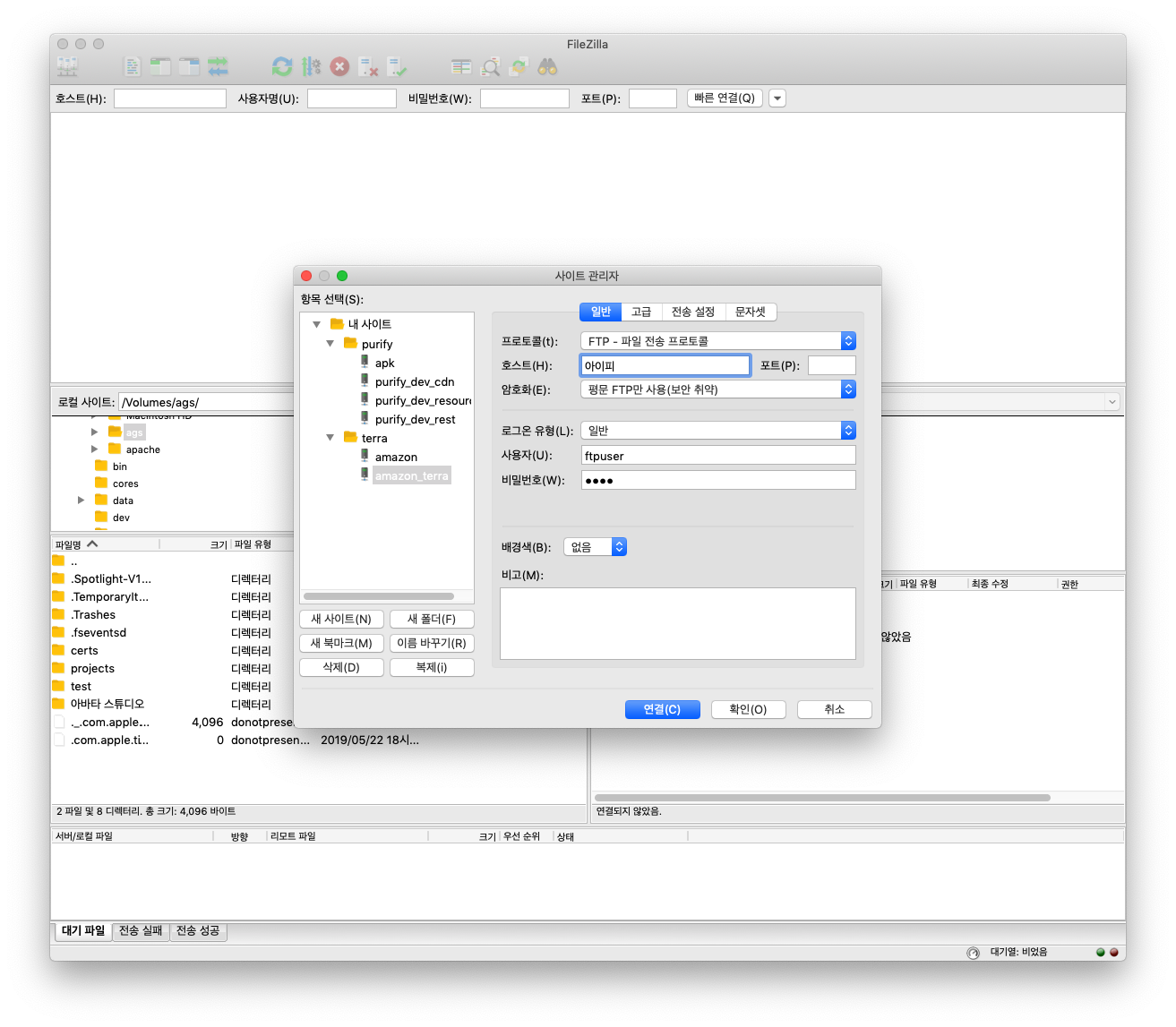Click the 이름 바꾸기(R) button
The width and height of the screenshot is (1176, 1027).
[x=432, y=643]
